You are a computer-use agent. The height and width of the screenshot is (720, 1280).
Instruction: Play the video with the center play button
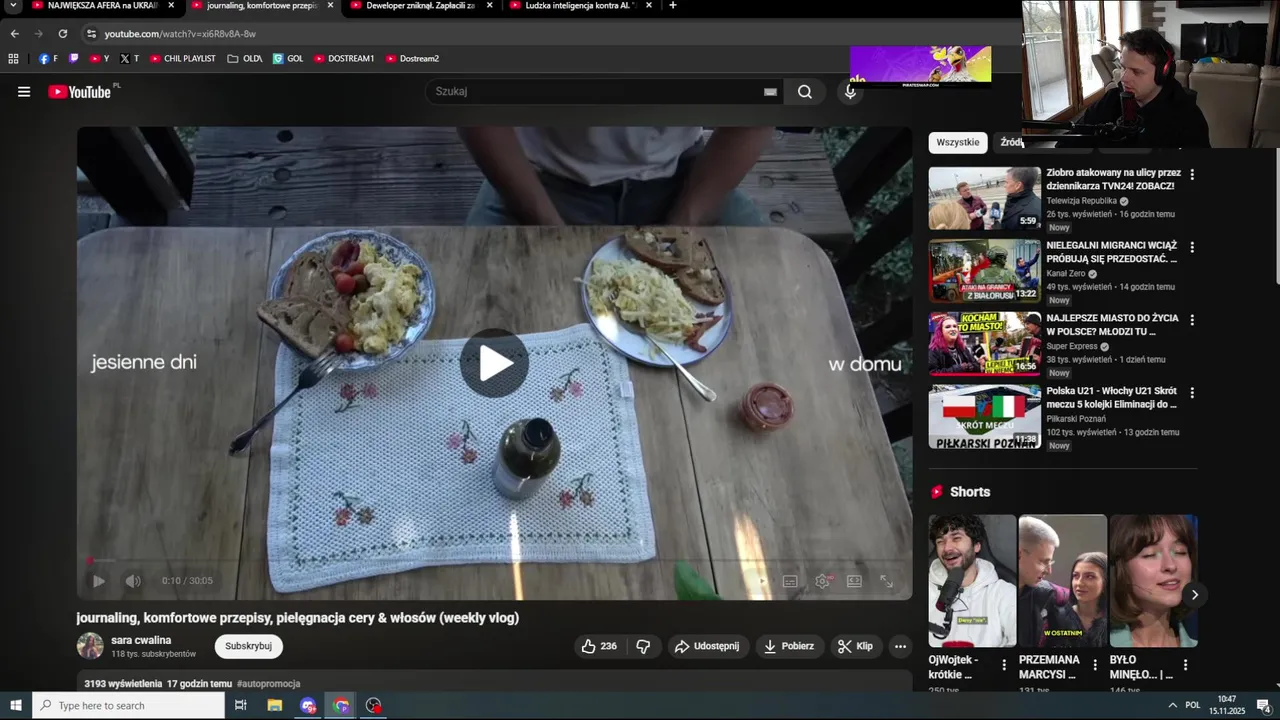tap(494, 363)
